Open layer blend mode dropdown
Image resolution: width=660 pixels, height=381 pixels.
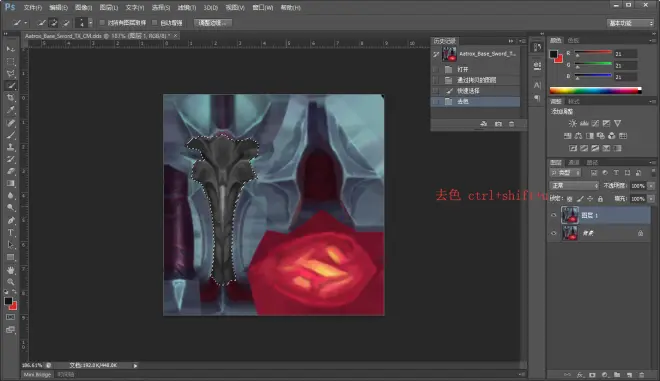(x=574, y=186)
